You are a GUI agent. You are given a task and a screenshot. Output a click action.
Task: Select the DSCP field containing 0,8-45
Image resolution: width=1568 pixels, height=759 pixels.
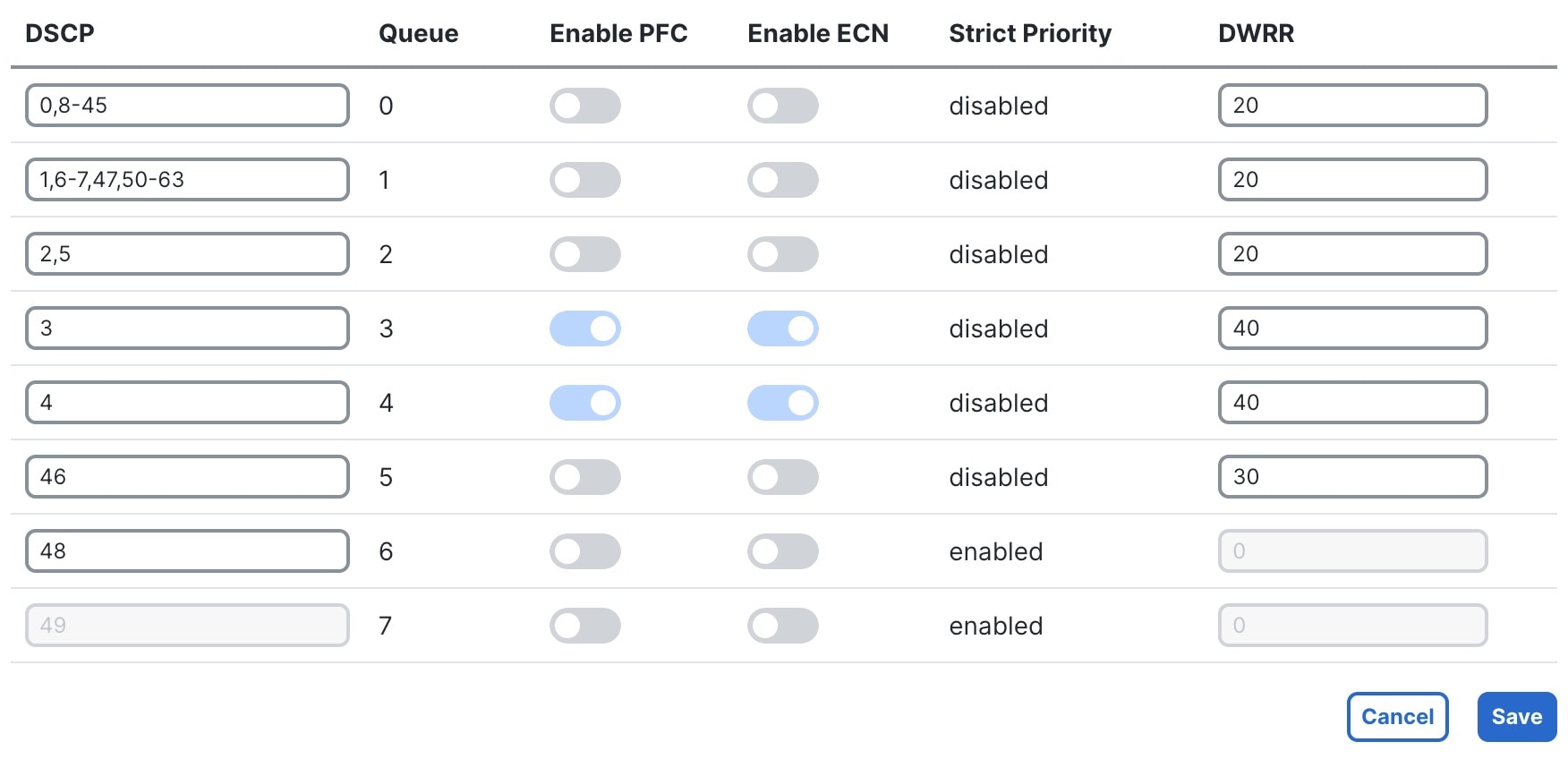tap(186, 105)
